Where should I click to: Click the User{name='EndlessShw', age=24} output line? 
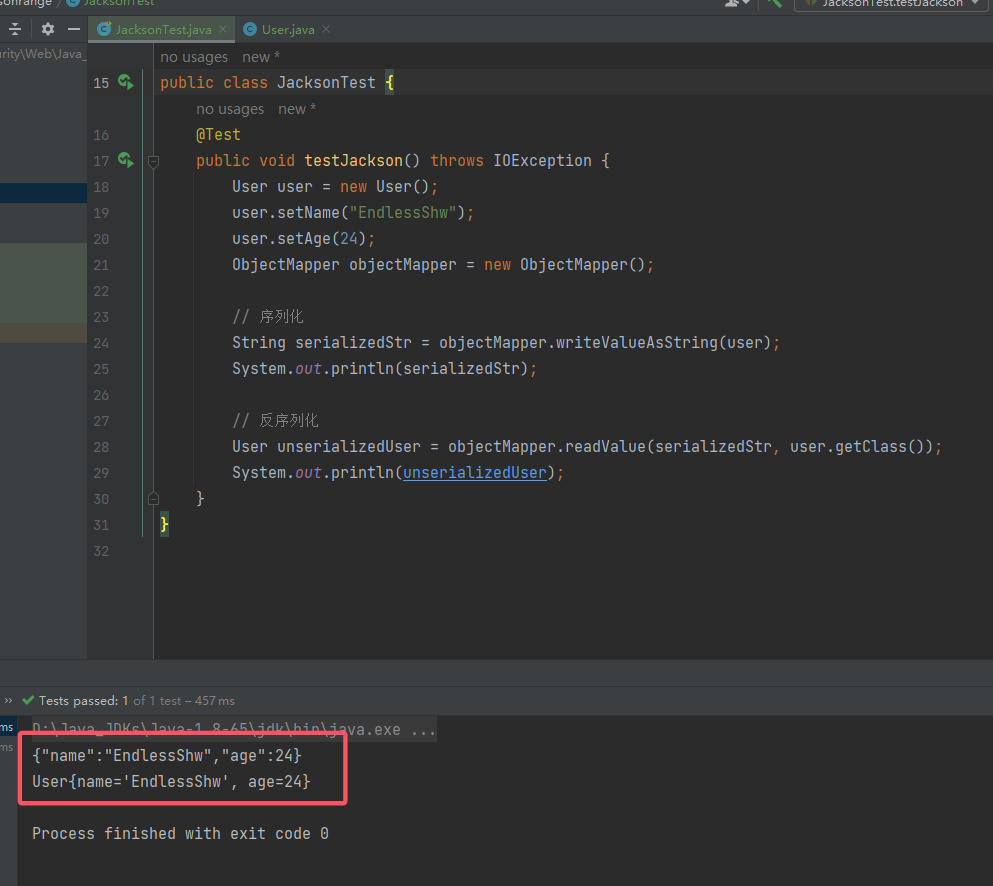(172, 782)
